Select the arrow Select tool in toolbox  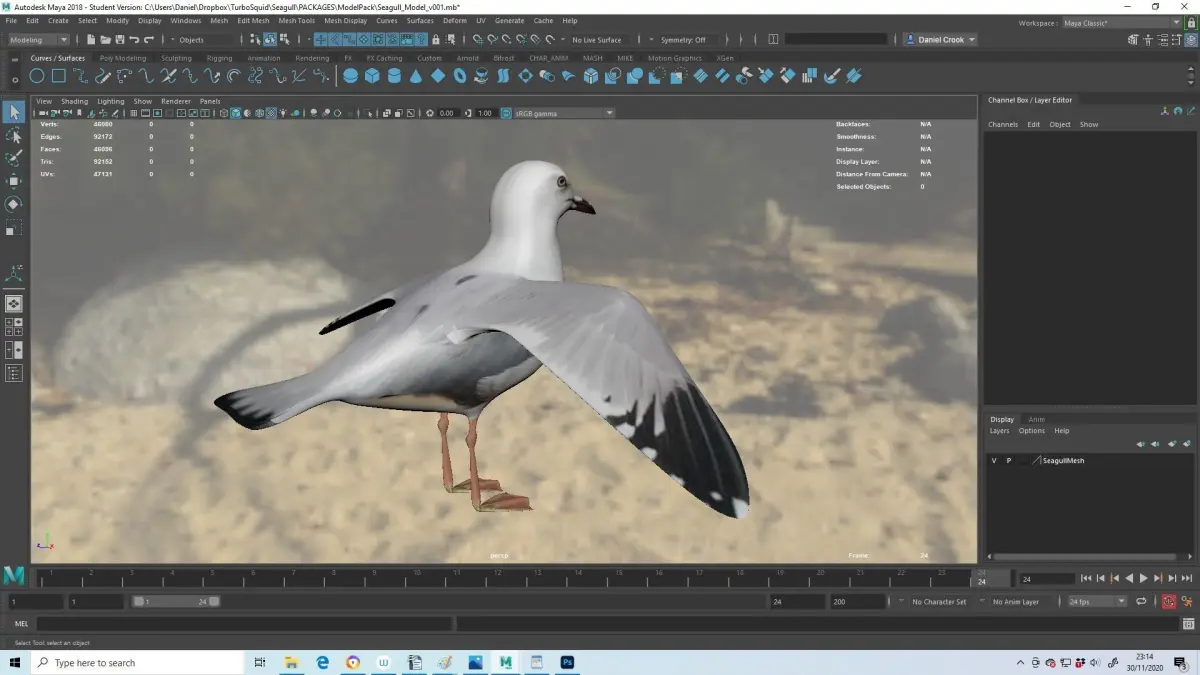(14, 112)
